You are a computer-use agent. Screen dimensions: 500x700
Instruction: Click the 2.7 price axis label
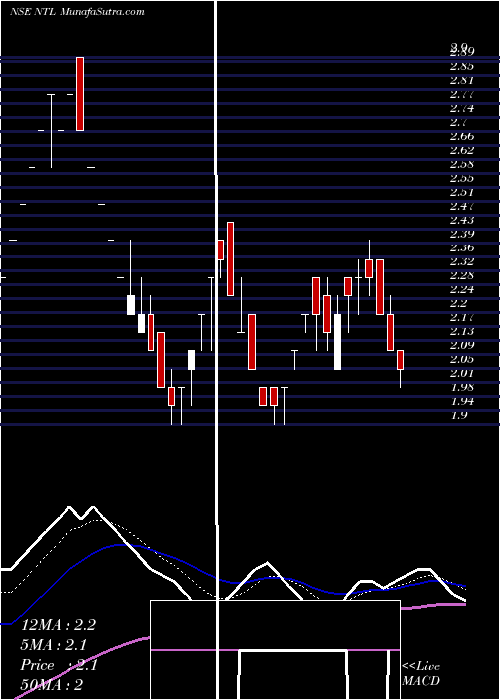(458, 122)
